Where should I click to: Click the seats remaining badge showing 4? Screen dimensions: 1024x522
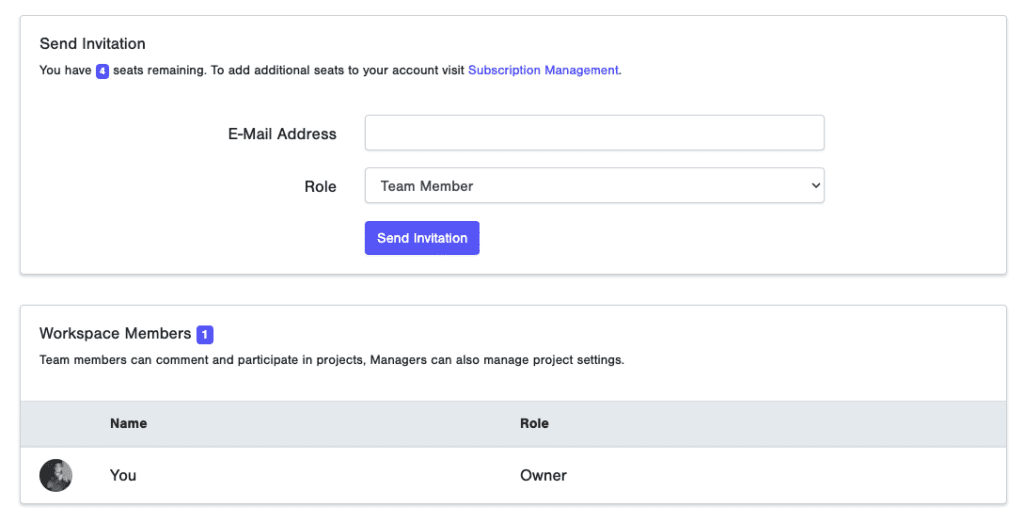(x=103, y=71)
